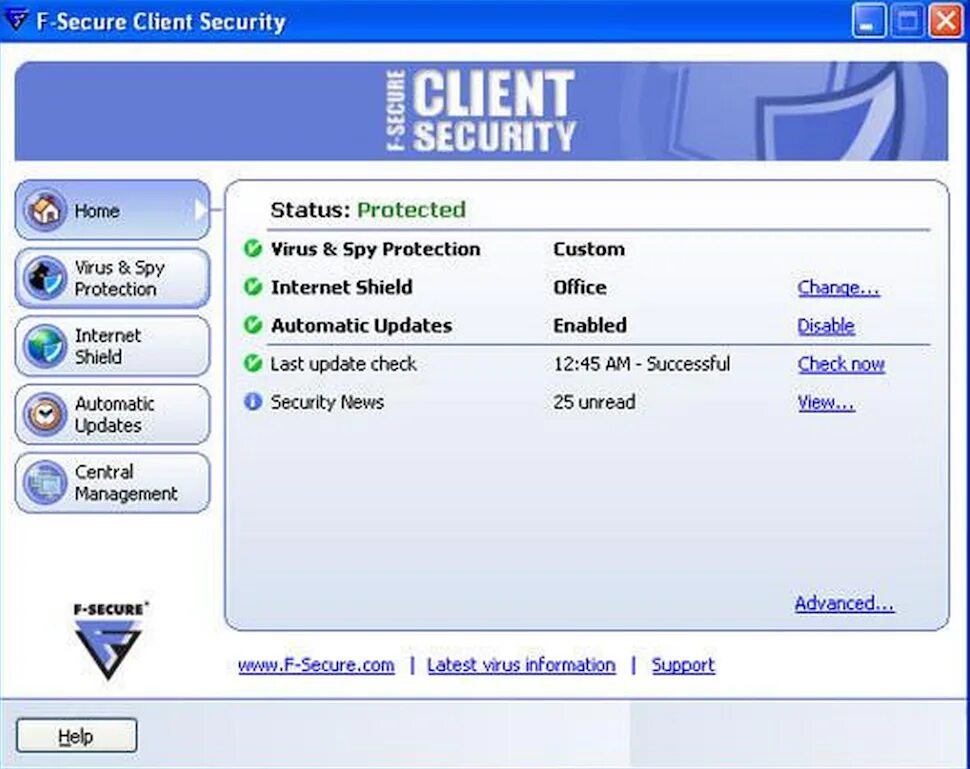Click the Home house icon in sidebar
The height and width of the screenshot is (769, 970).
coord(45,210)
